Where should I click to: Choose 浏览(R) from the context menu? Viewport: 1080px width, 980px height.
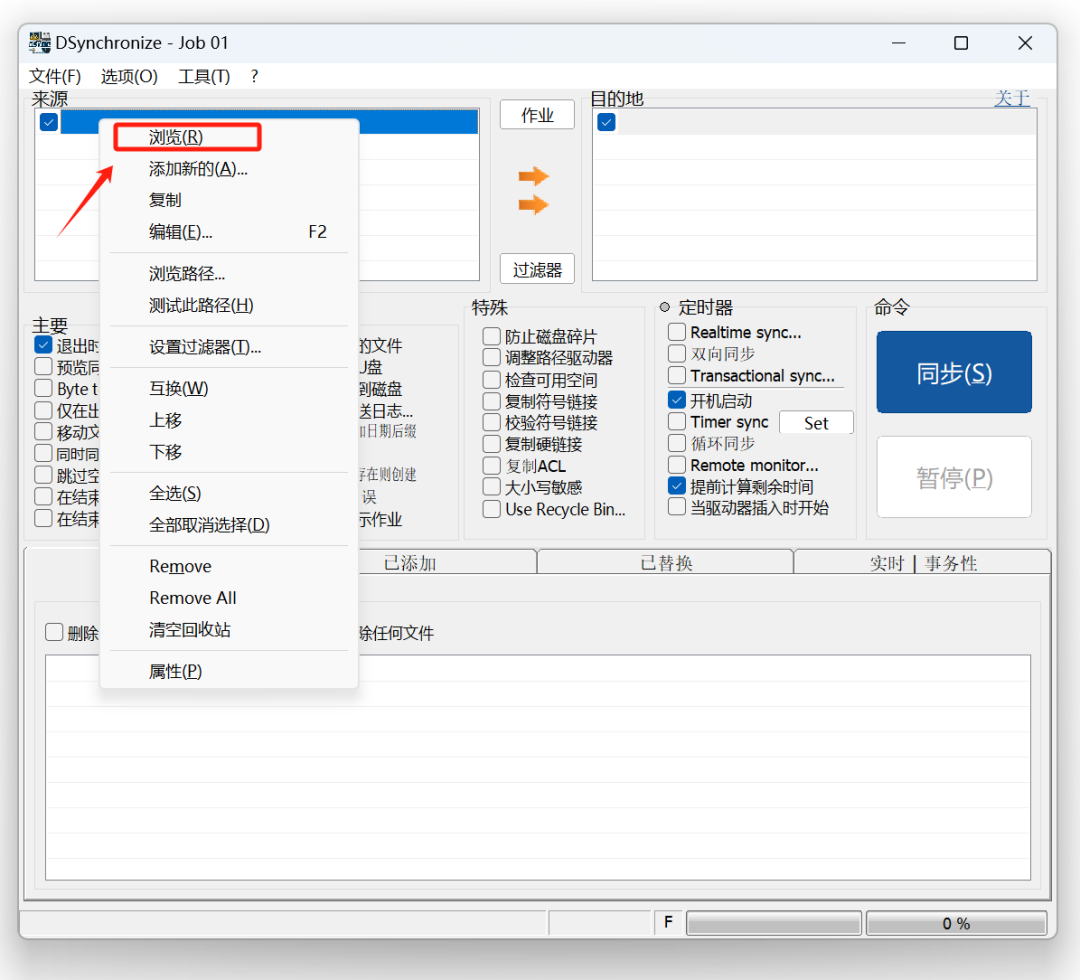pyautogui.click(x=176, y=137)
